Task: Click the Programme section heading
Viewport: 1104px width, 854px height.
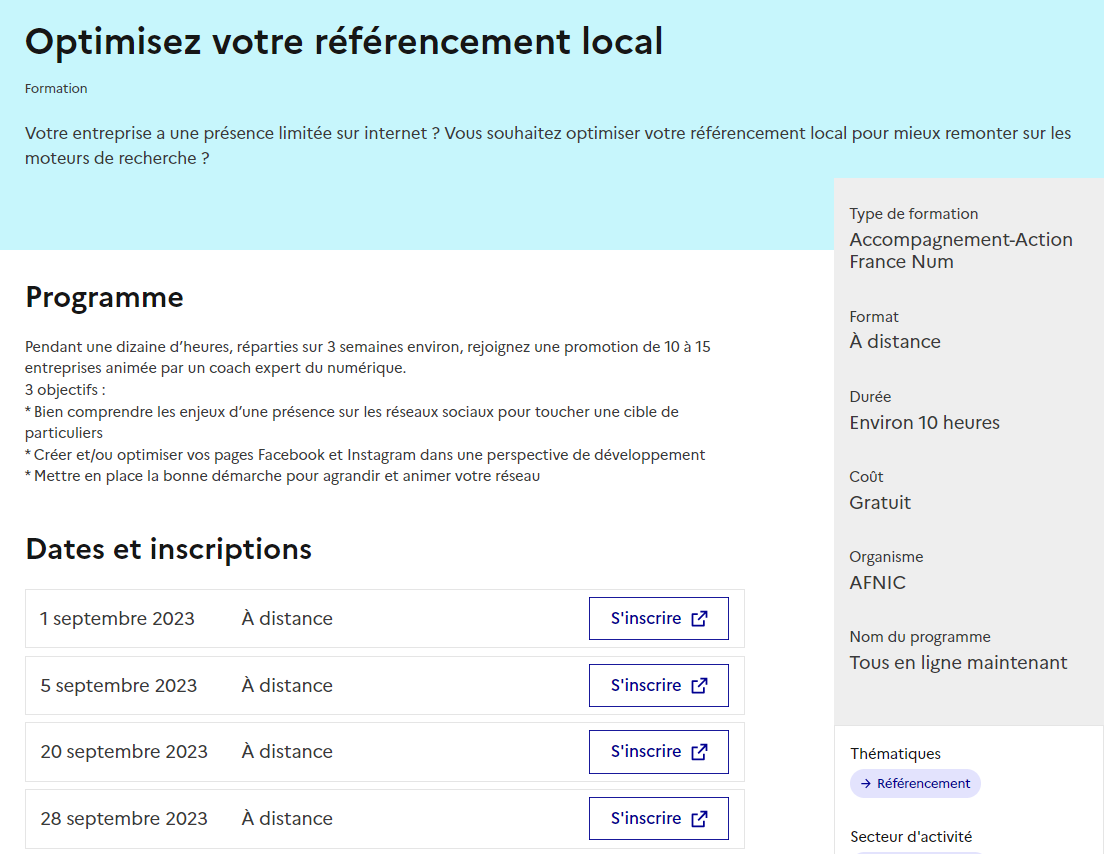Action: point(104,297)
